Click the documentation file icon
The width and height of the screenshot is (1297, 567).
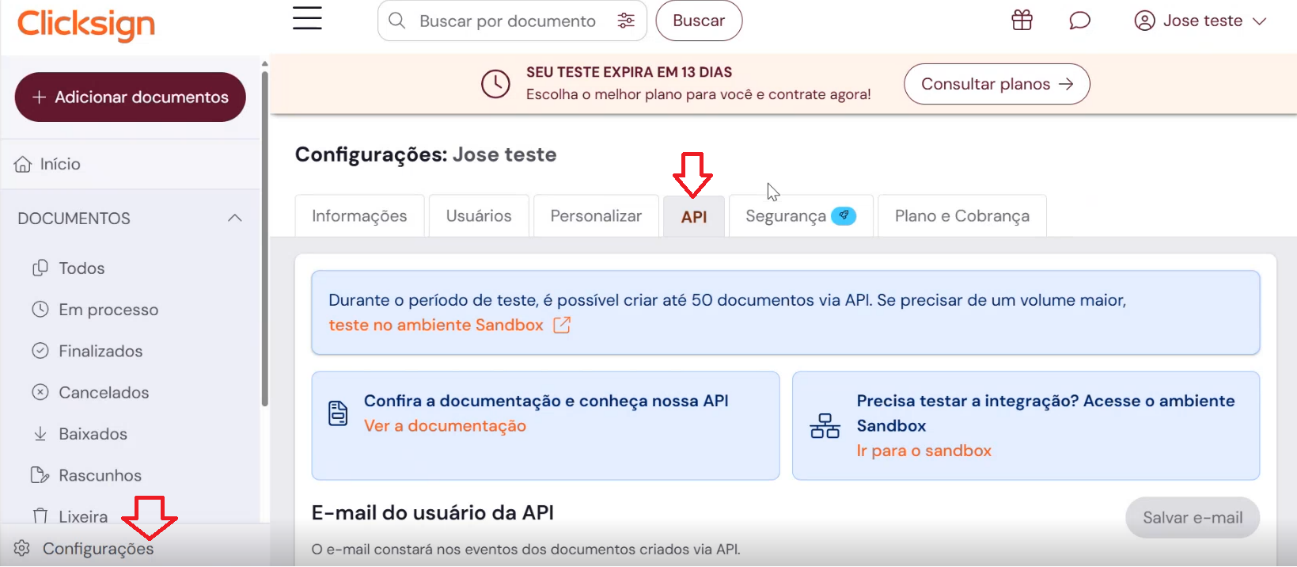coord(338,413)
